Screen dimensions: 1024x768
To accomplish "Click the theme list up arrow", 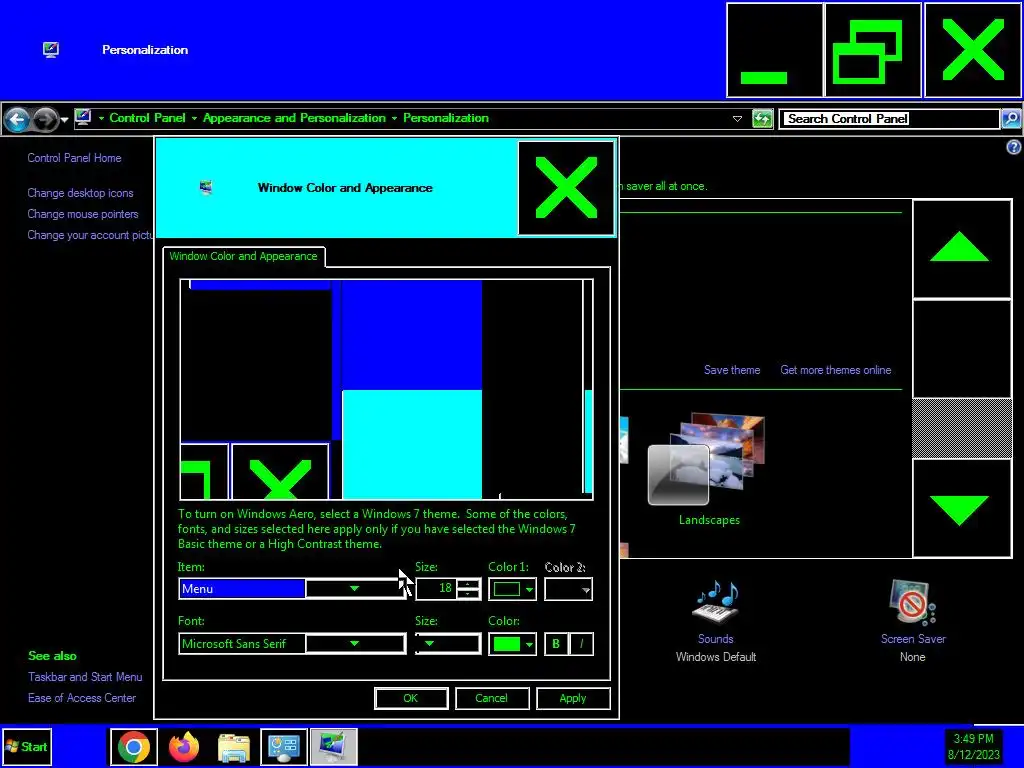I will (961, 249).
